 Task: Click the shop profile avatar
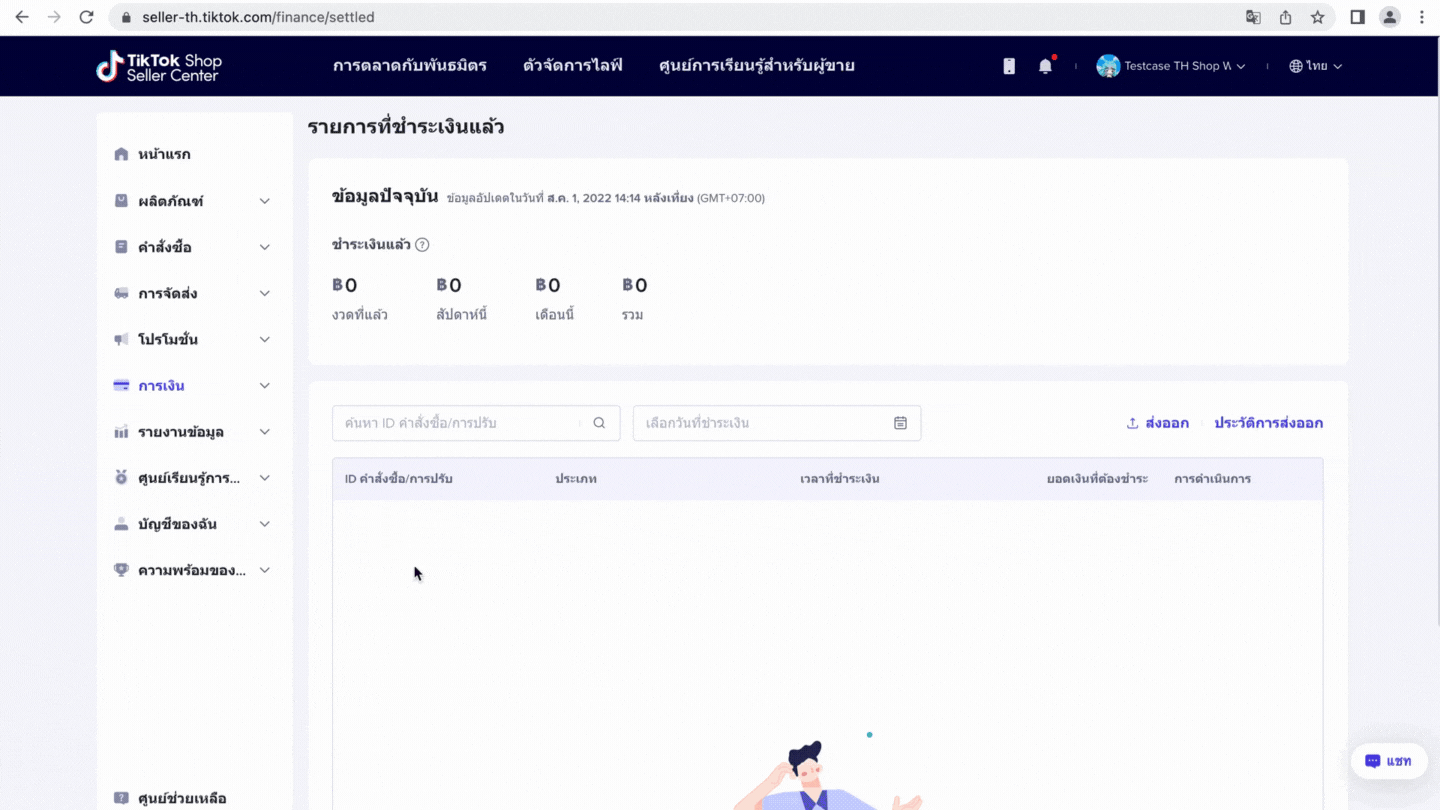(x=1108, y=66)
